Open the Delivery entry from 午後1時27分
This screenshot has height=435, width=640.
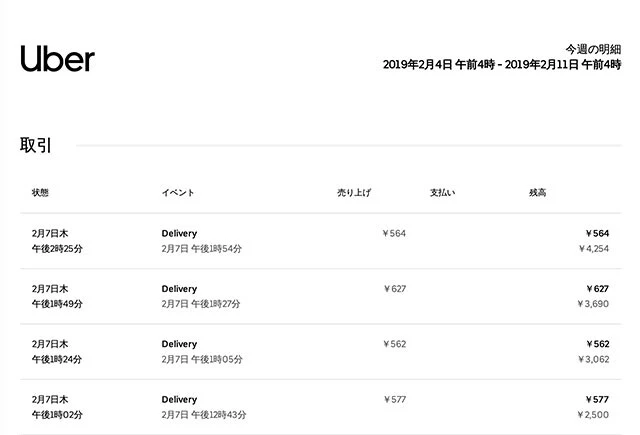tap(180, 288)
